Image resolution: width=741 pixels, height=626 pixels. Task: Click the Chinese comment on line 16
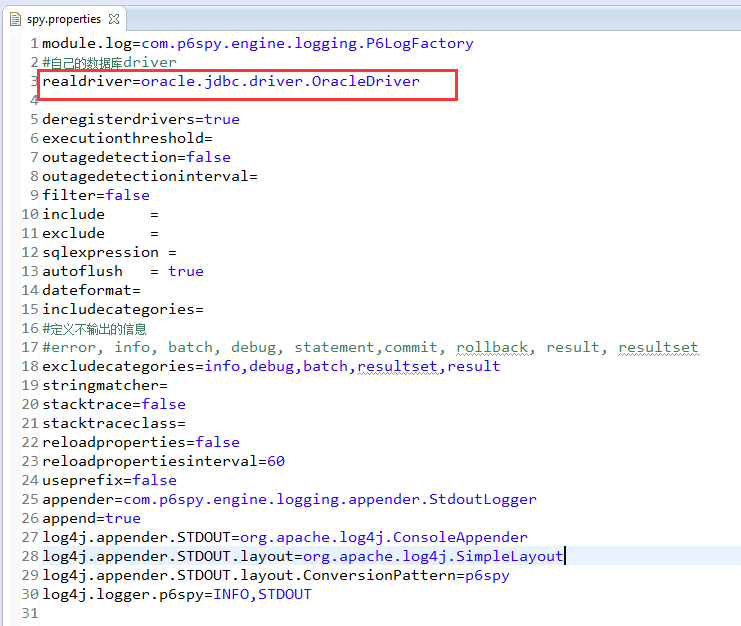click(95, 329)
